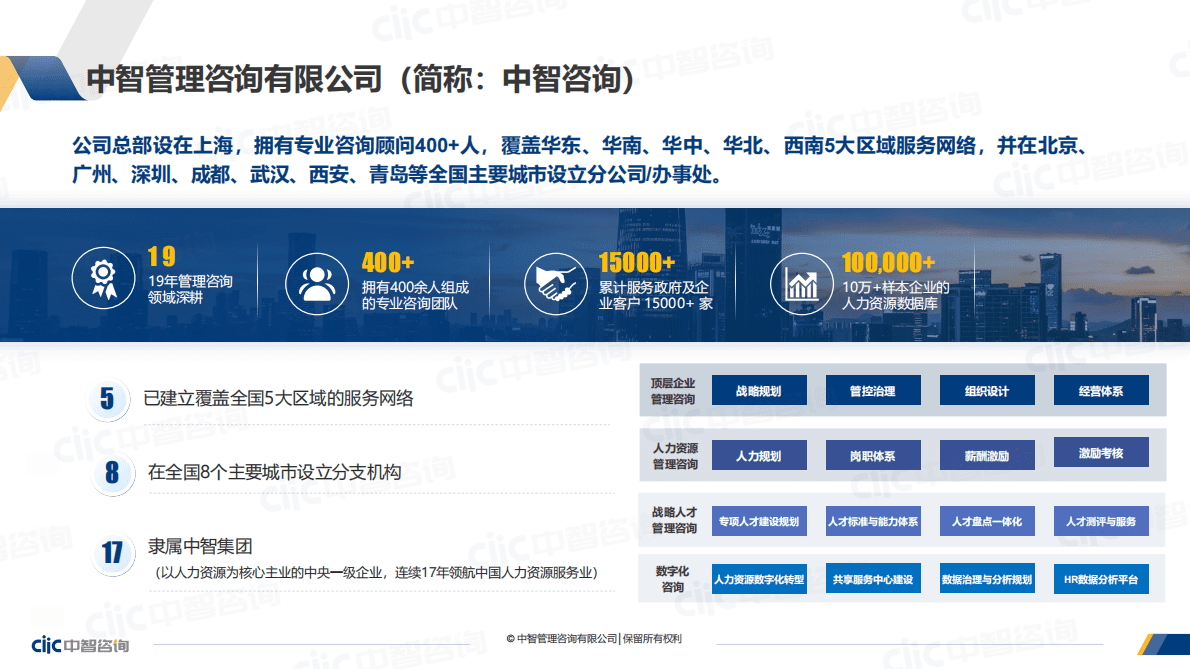Select the people icon above "400+"
The image size is (1190, 669).
click(318, 283)
